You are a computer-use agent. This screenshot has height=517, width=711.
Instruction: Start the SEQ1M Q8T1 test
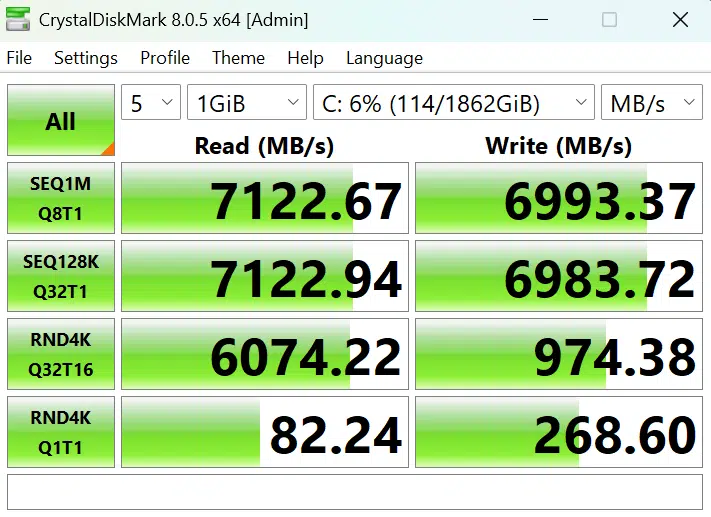coord(61,198)
